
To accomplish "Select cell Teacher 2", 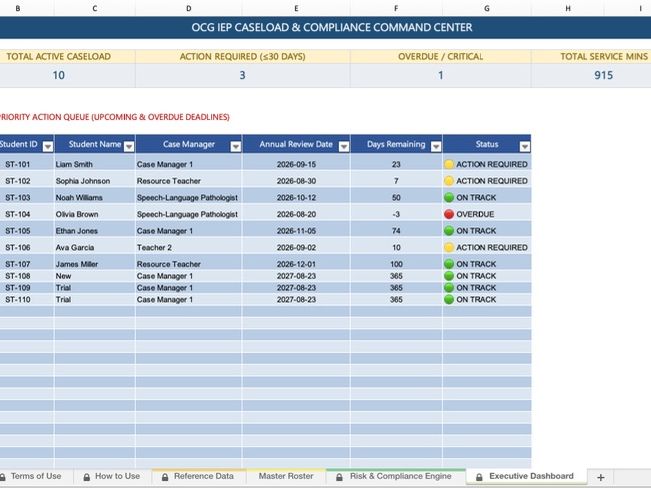I will pos(188,247).
